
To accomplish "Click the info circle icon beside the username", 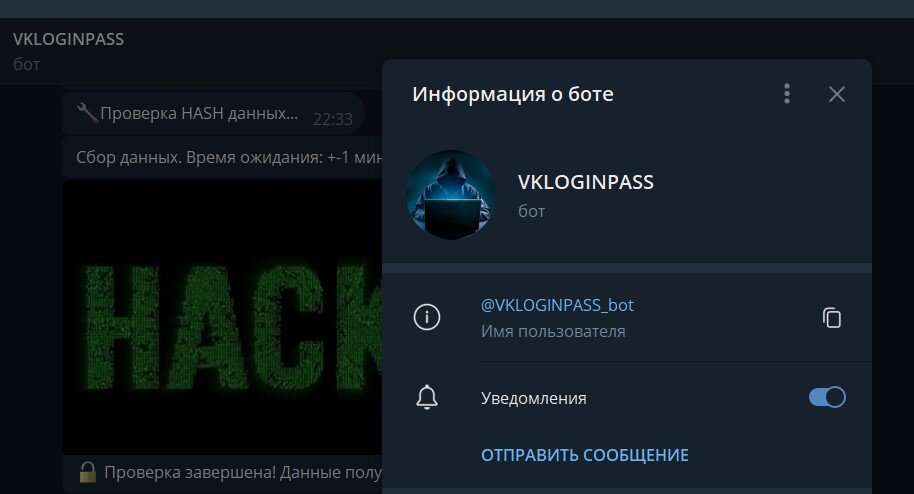I will 427,317.
